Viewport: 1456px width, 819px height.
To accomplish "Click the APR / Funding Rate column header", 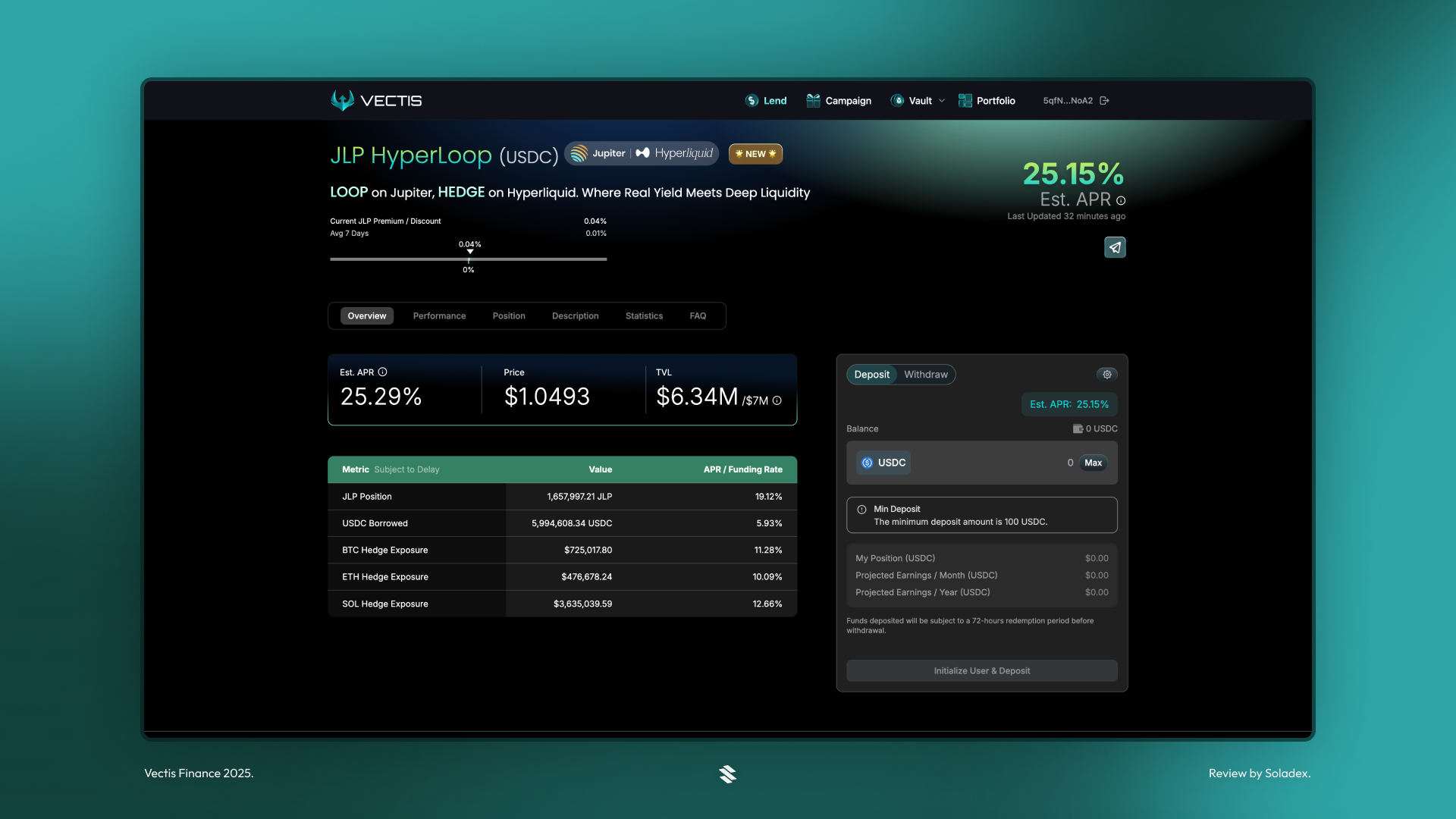I will coord(743,469).
